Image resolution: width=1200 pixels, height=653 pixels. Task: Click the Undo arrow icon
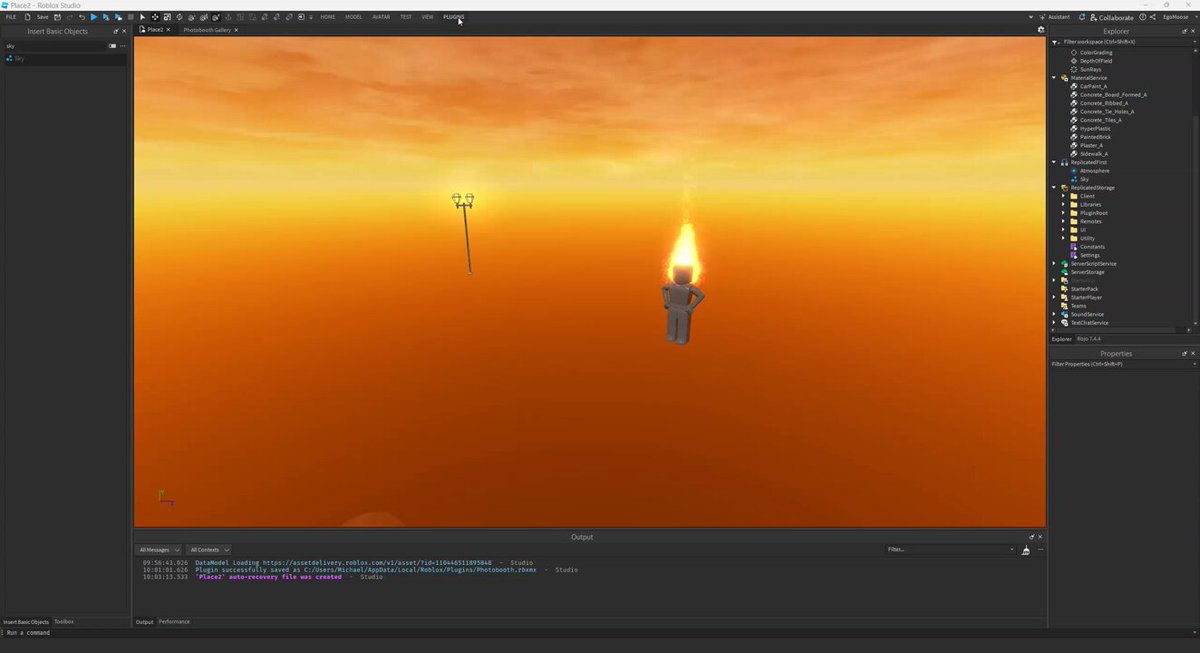coord(82,17)
